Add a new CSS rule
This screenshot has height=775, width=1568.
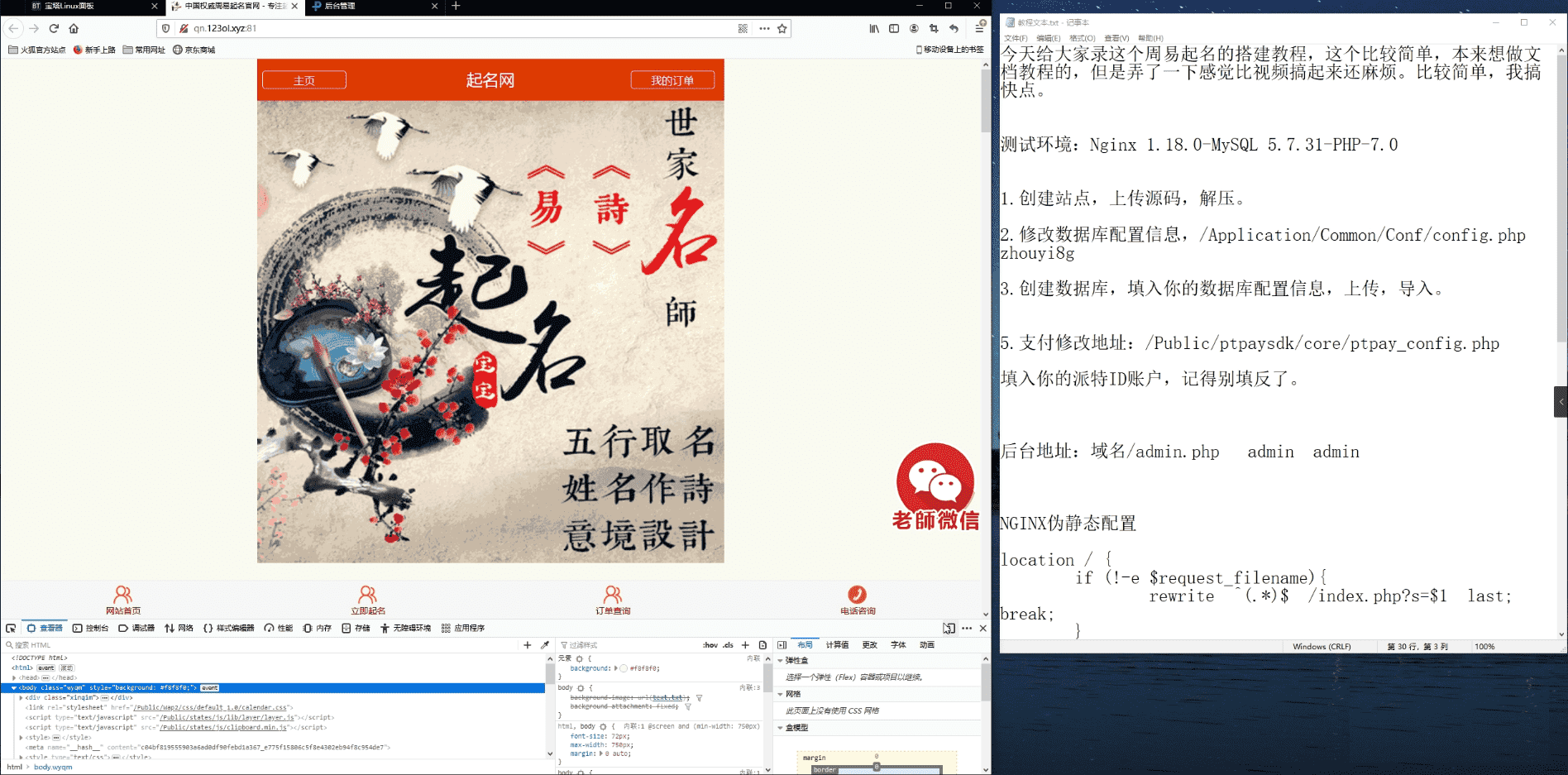coord(745,645)
